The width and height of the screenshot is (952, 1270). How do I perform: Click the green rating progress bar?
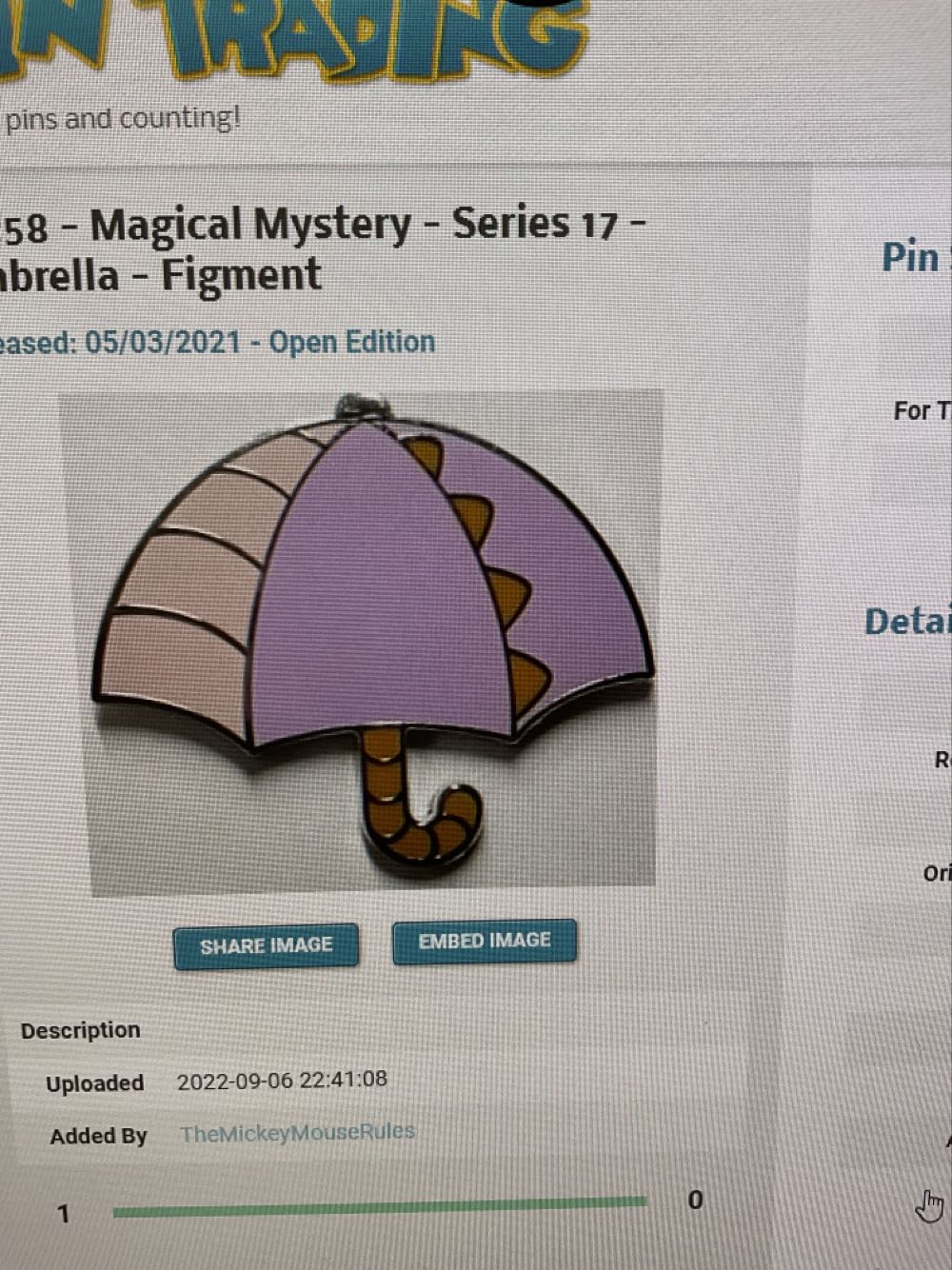click(379, 1207)
